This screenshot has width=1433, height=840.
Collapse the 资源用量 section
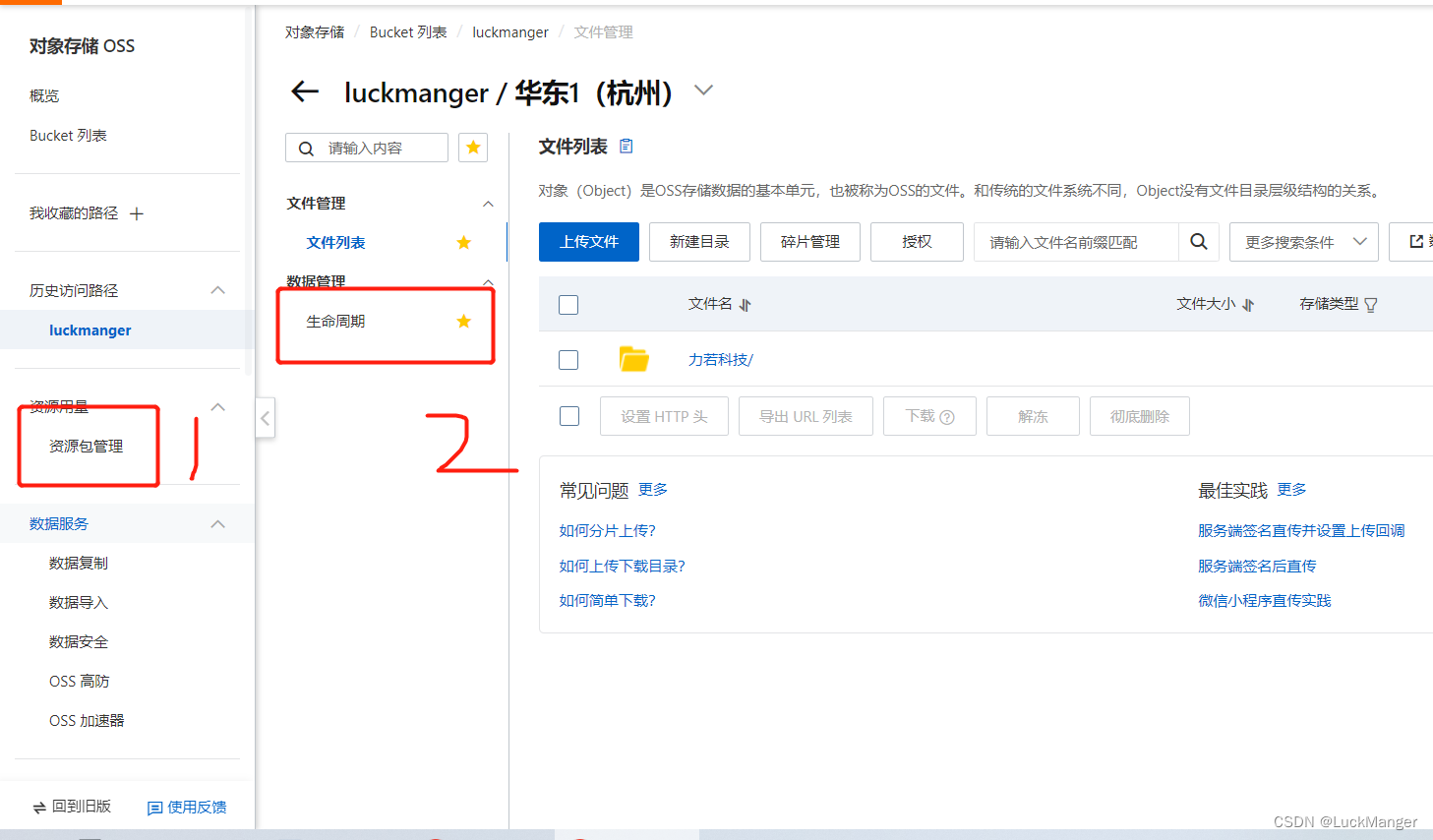tap(218, 407)
